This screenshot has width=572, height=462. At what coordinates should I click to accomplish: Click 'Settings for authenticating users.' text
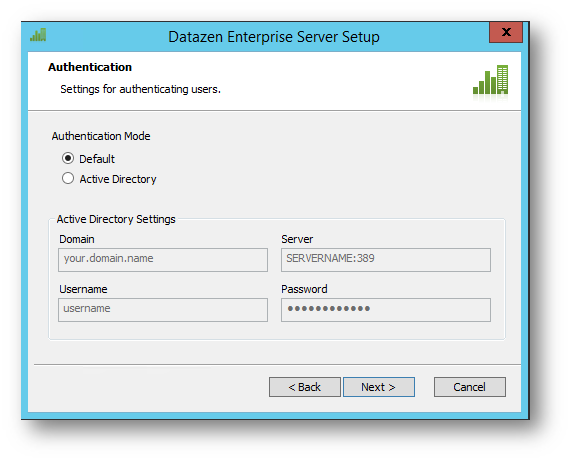(140, 89)
